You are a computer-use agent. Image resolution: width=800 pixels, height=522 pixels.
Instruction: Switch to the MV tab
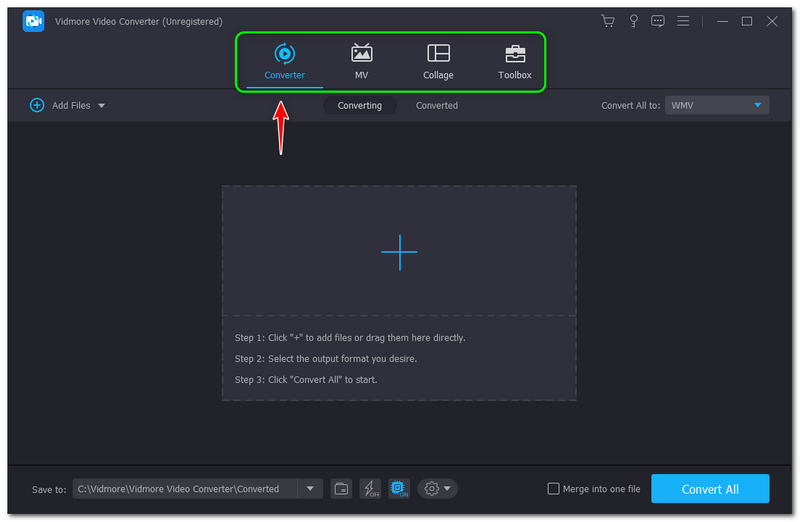361,62
